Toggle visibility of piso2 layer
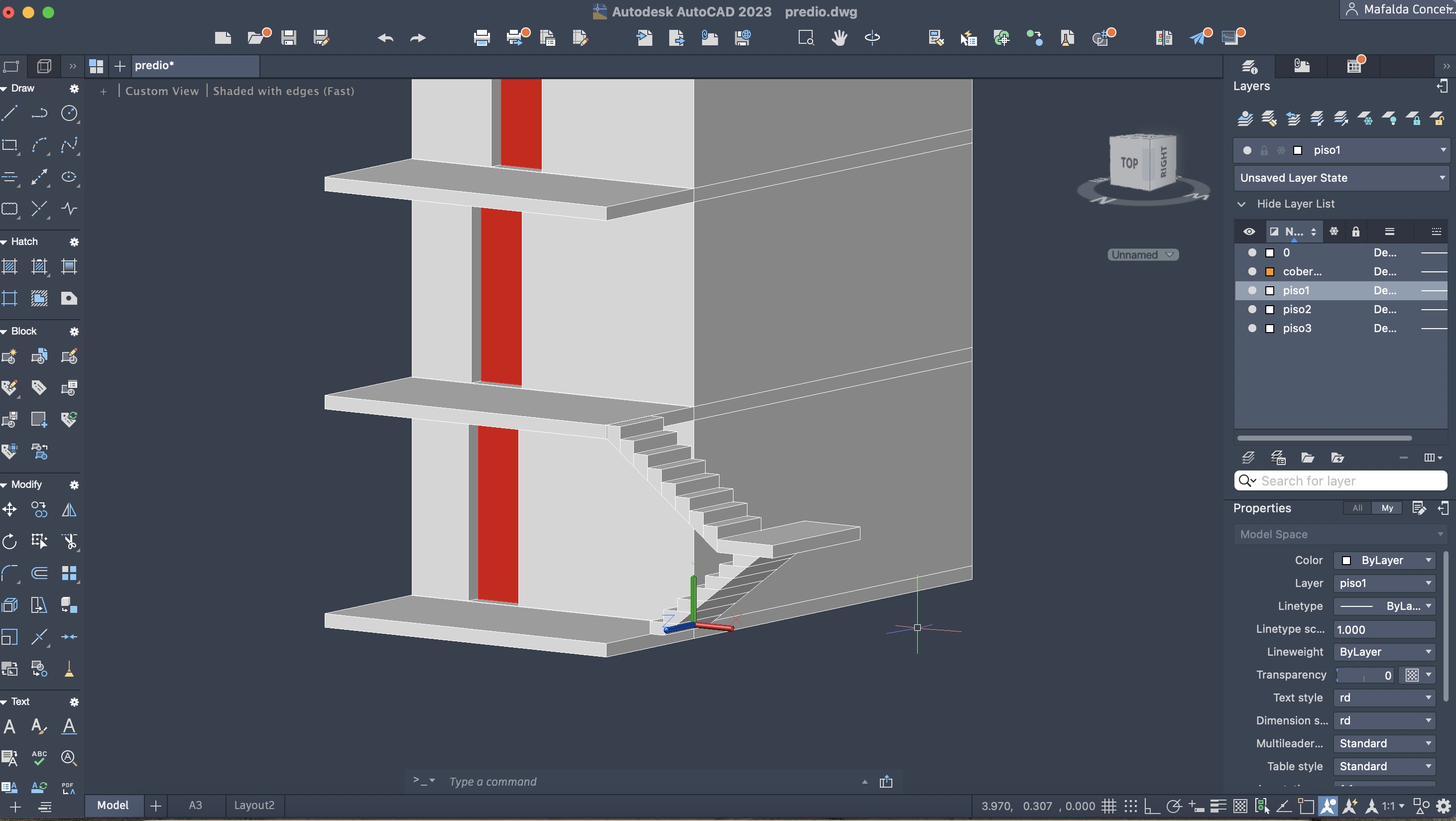Viewport: 1456px width, 821px height. click(1252, 309)
